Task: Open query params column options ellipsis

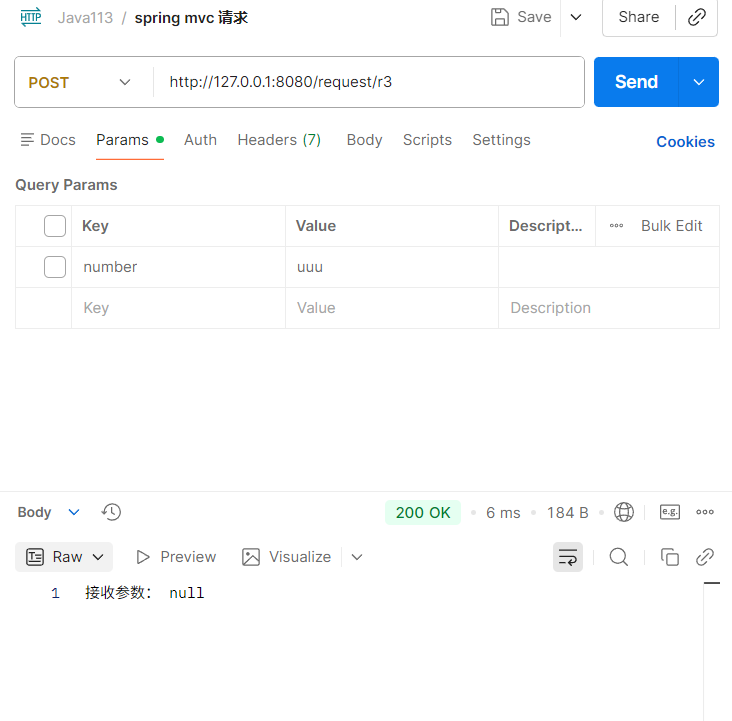Action: pyautogui.click(x=616, y=226)
